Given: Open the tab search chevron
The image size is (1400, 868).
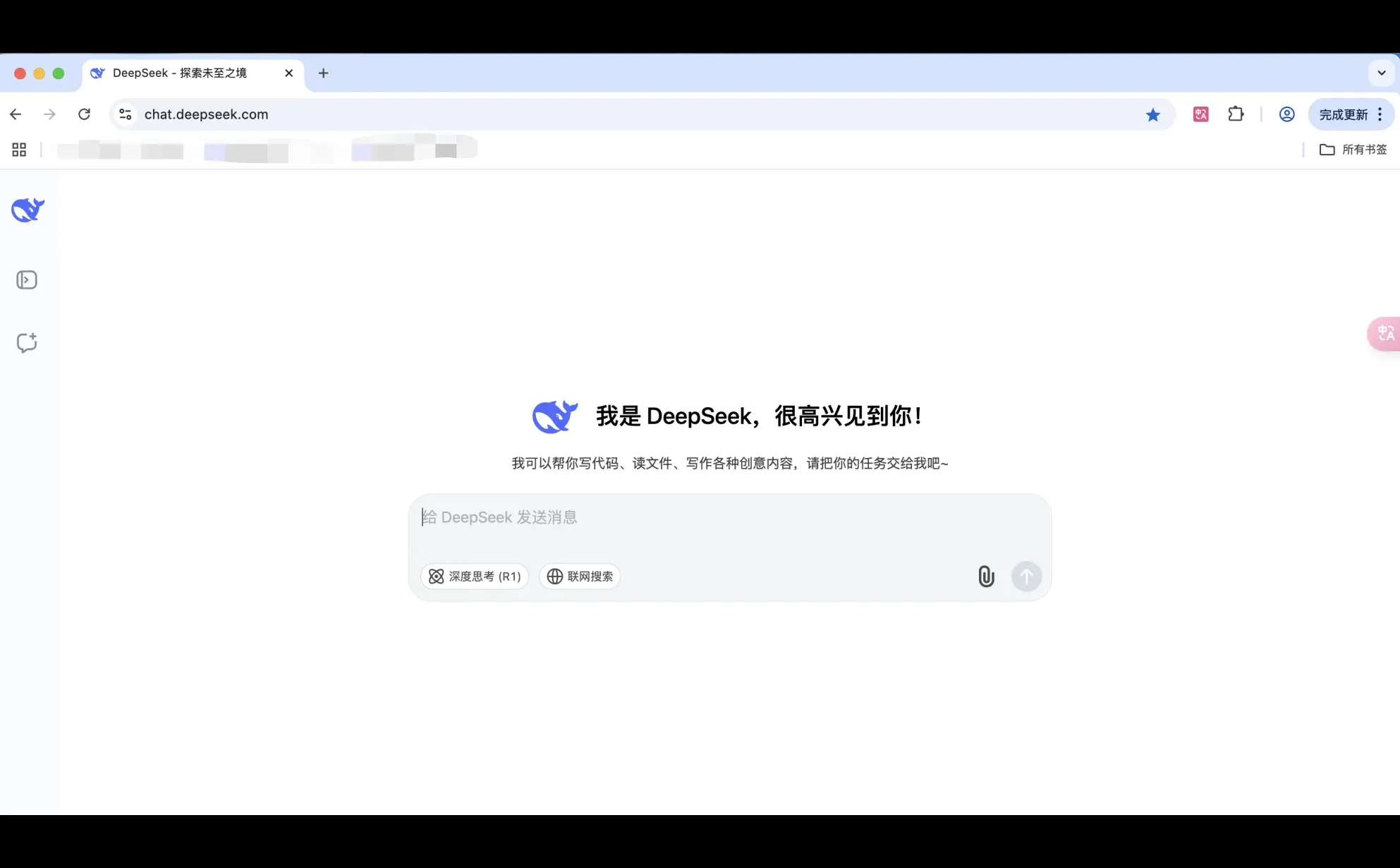Looking at the screenshot, I should pos(1382,73).
